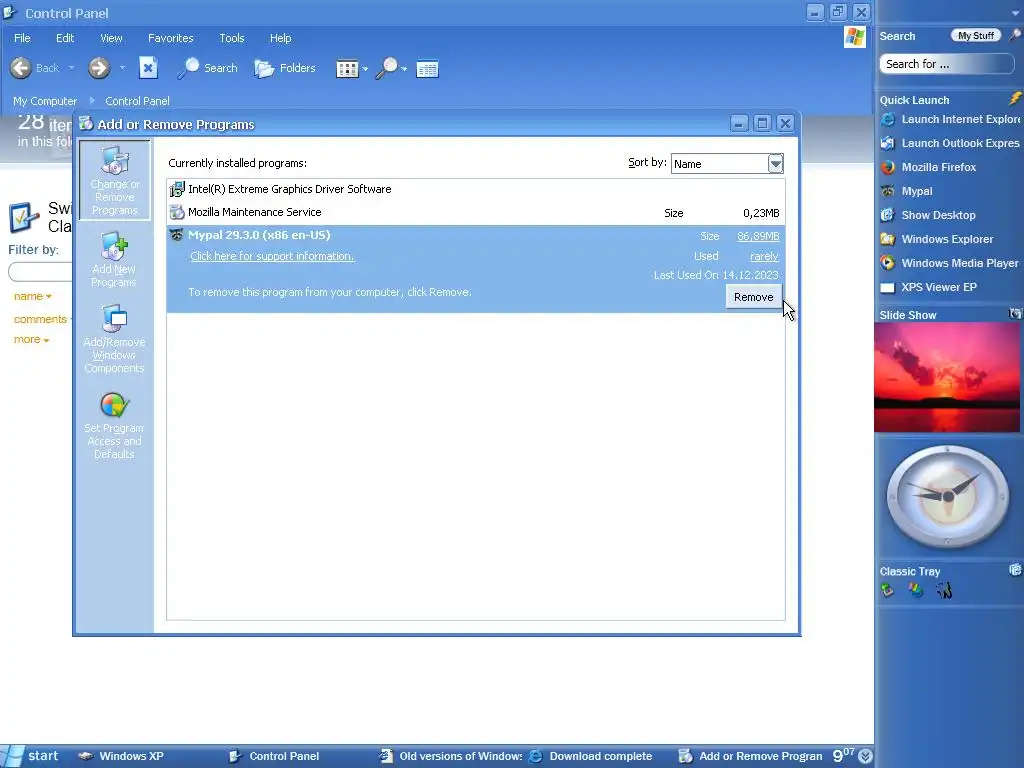Viewport: 1024px width, 768px height.
Task: Open Windows Media Player from Quick Launch
Action: (950, 263)
